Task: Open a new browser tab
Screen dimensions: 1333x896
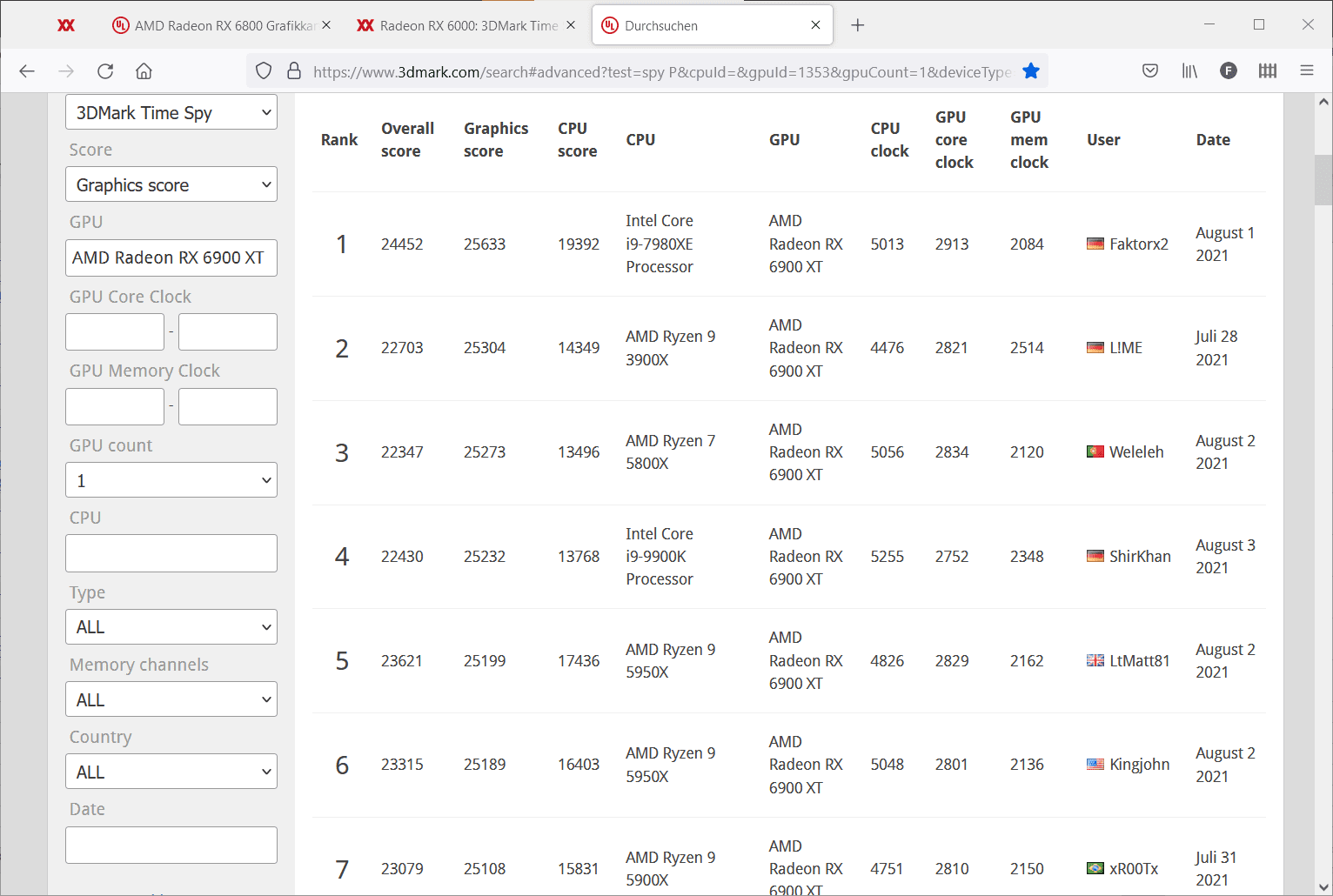Action: [858, 25]
